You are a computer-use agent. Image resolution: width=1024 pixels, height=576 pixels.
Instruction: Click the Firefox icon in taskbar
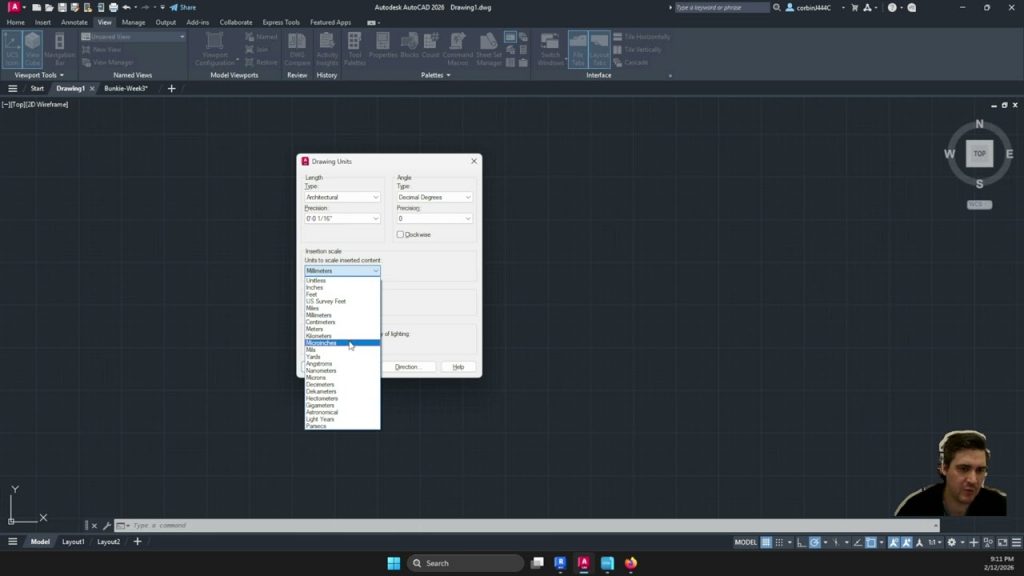[631, 563]
